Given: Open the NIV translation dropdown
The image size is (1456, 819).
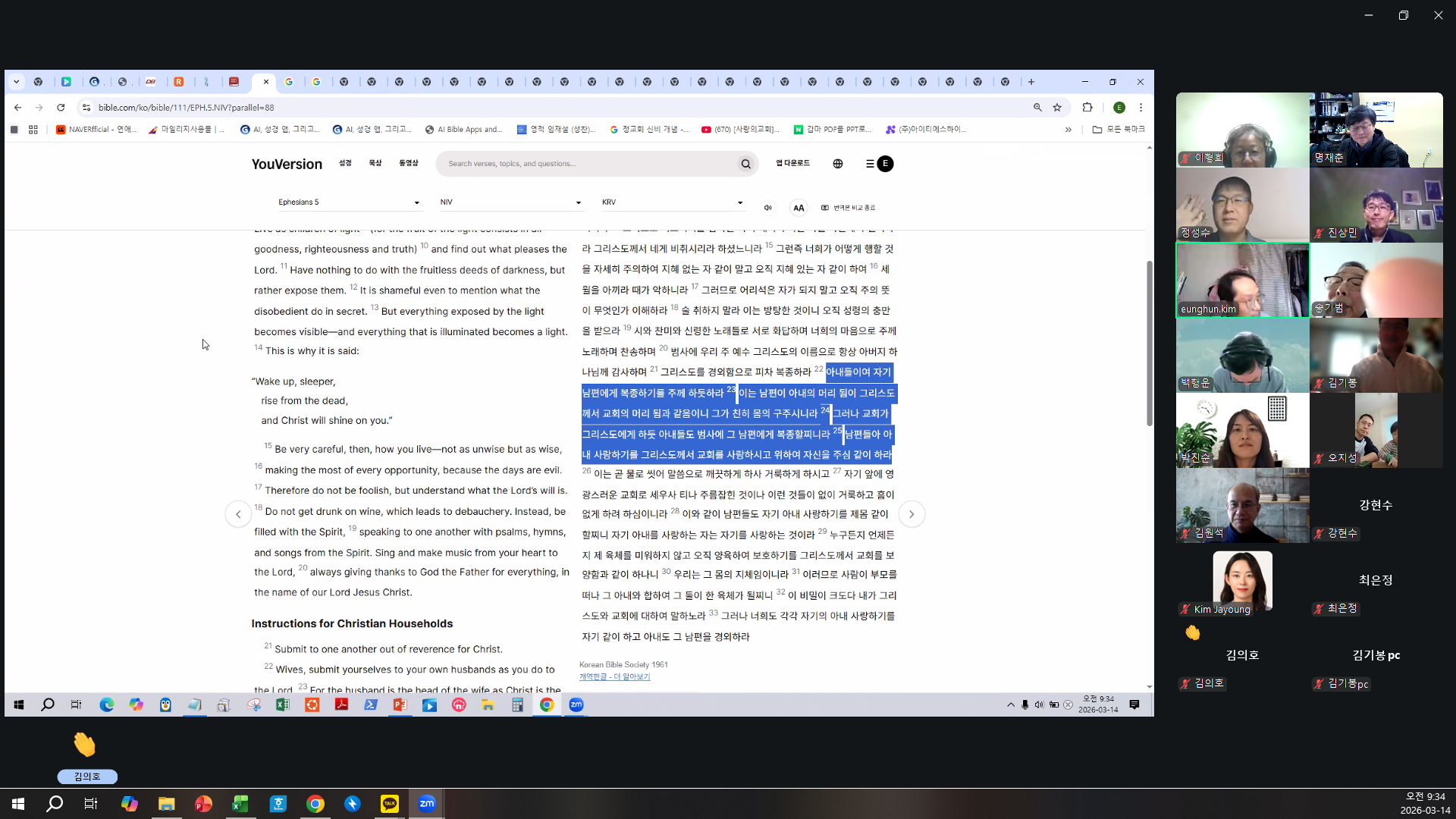Looking at the screenshot, I should click(x=510, y=202).
